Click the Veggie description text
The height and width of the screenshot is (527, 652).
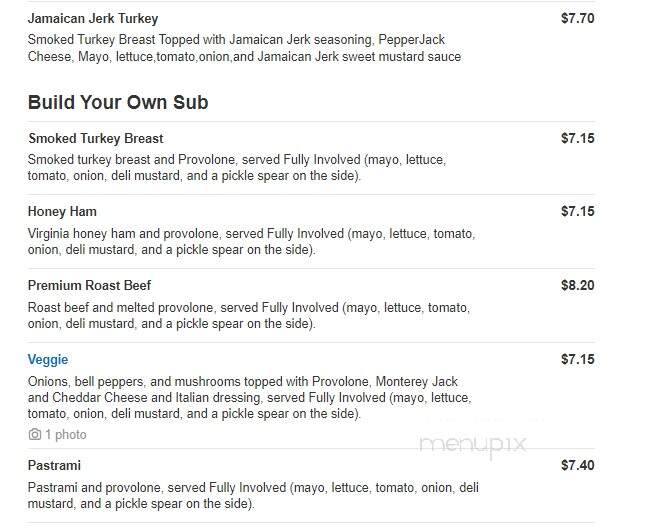tap(249, 398)
